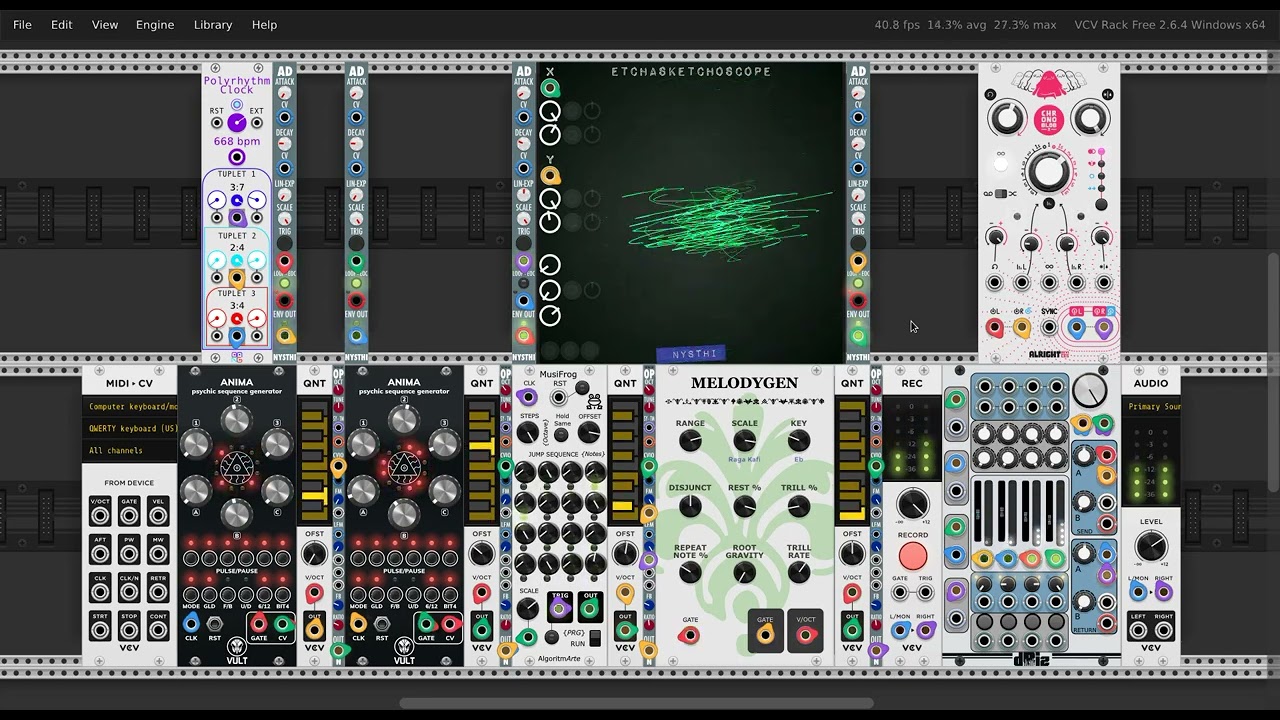Open the Edit menu

coord(62,24)
